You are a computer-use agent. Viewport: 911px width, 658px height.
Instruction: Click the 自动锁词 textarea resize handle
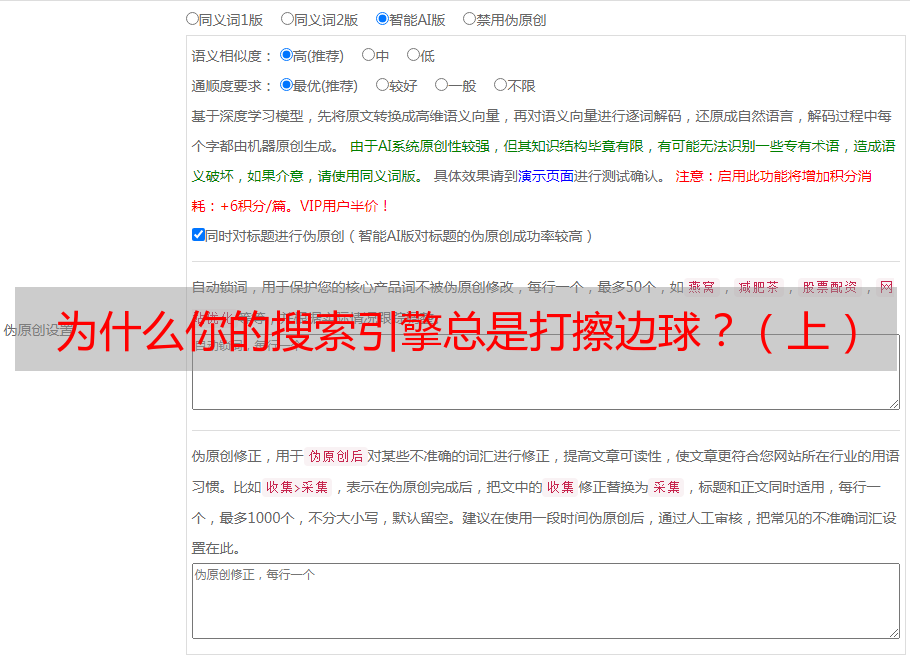point(894,404)
